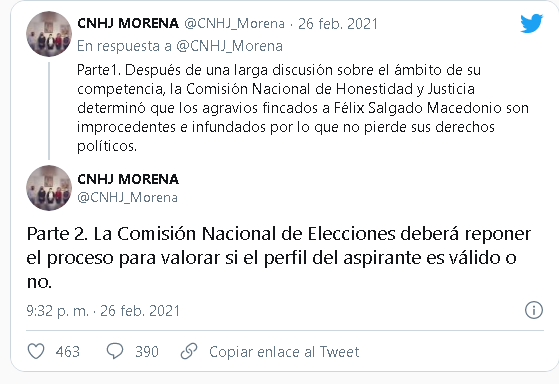Open @CNHJ_Morena handle in reply header
The image size is (559, 384).
(x=235, y=24)
